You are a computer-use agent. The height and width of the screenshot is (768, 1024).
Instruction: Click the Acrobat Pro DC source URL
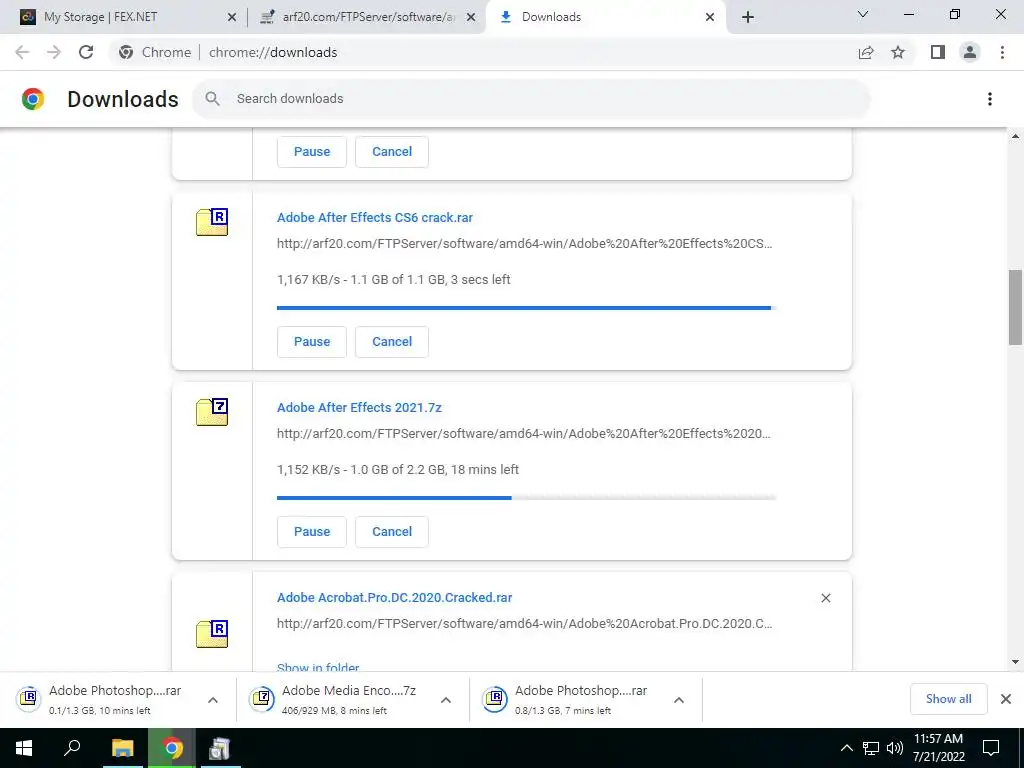click(x=524, y=624)
